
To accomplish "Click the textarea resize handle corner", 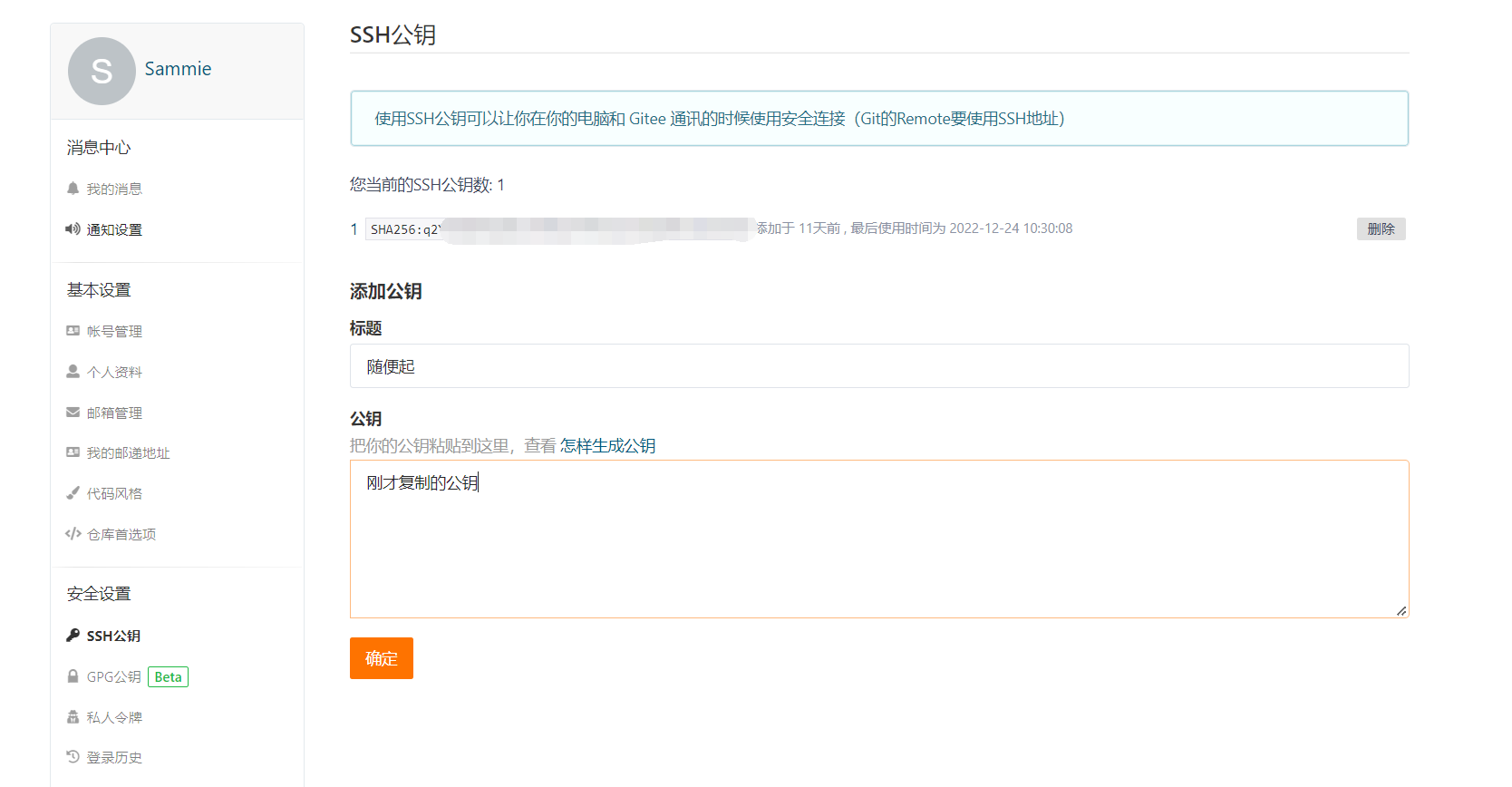I will (x=1401, y=611).
